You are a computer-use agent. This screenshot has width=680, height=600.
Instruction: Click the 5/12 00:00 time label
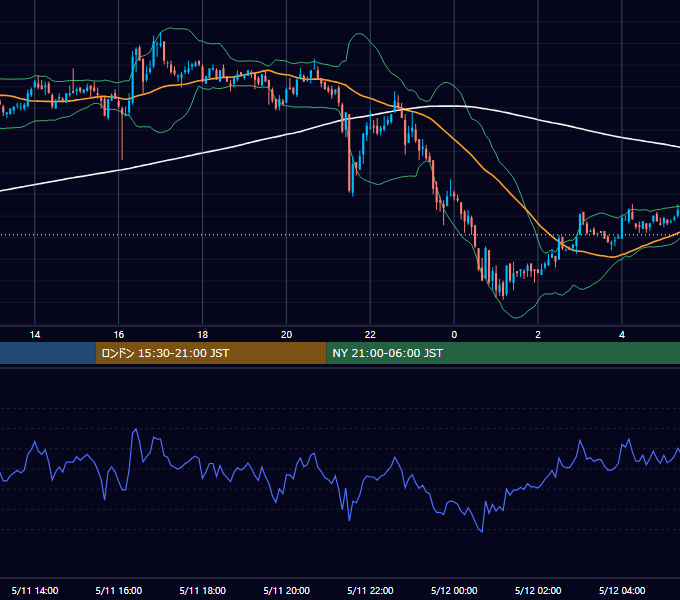pyautogui.click(x=454, y=590)
